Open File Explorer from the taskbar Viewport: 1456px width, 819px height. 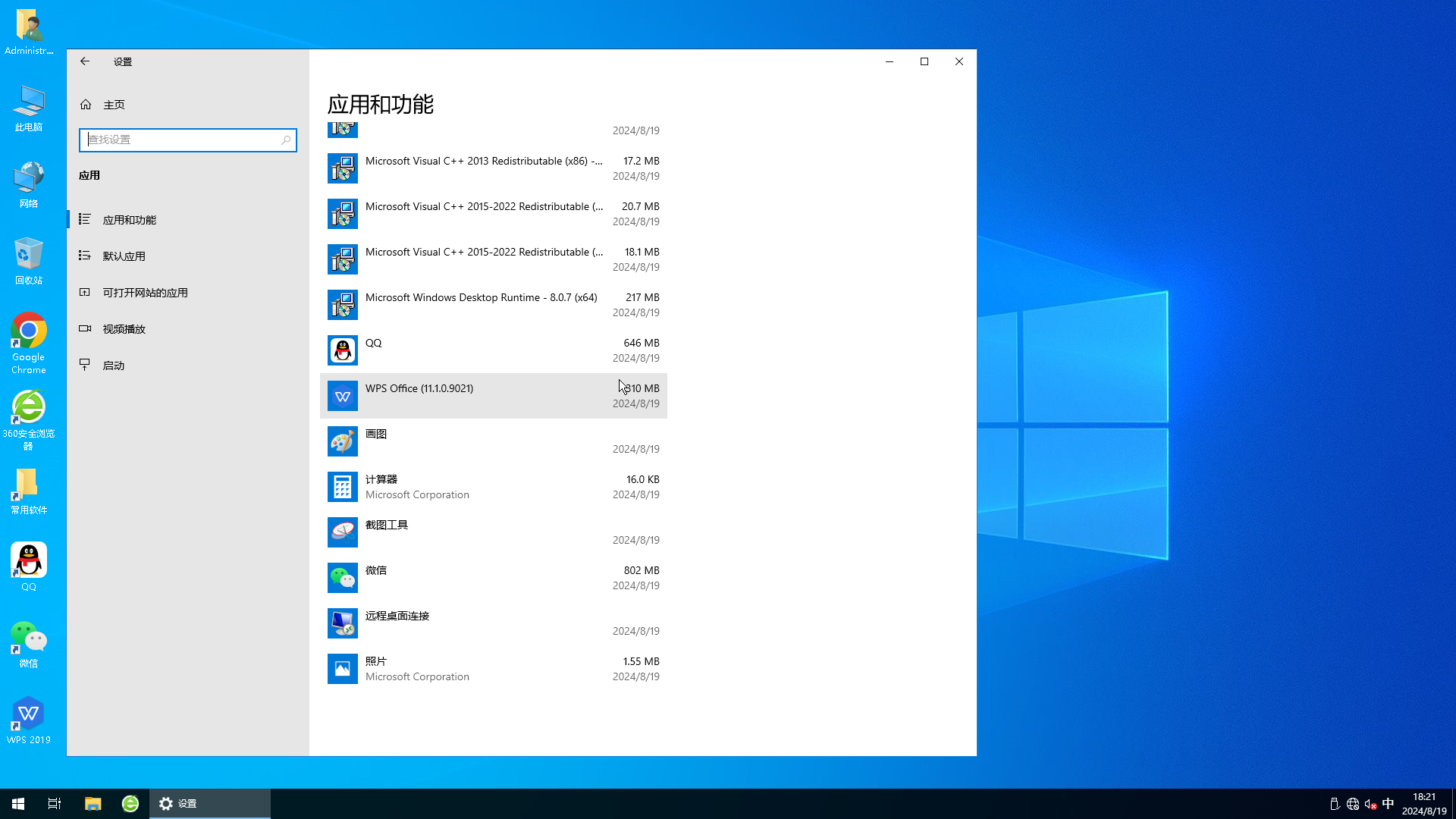point(93,804)
